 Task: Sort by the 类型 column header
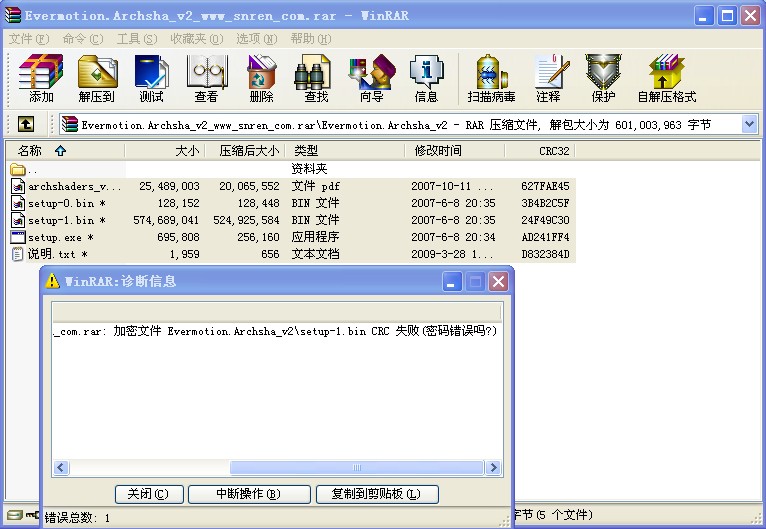(x=345, y=150)
